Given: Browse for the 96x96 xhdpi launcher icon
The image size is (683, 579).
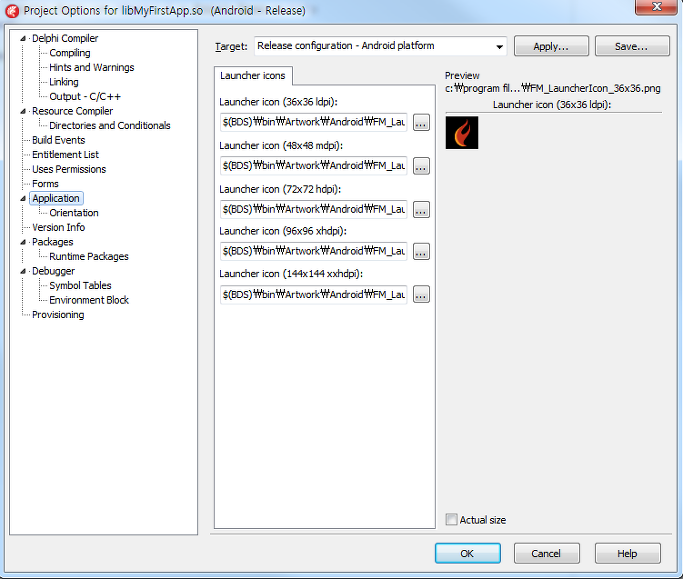Looking at the screenshot, I should [421, 251].
